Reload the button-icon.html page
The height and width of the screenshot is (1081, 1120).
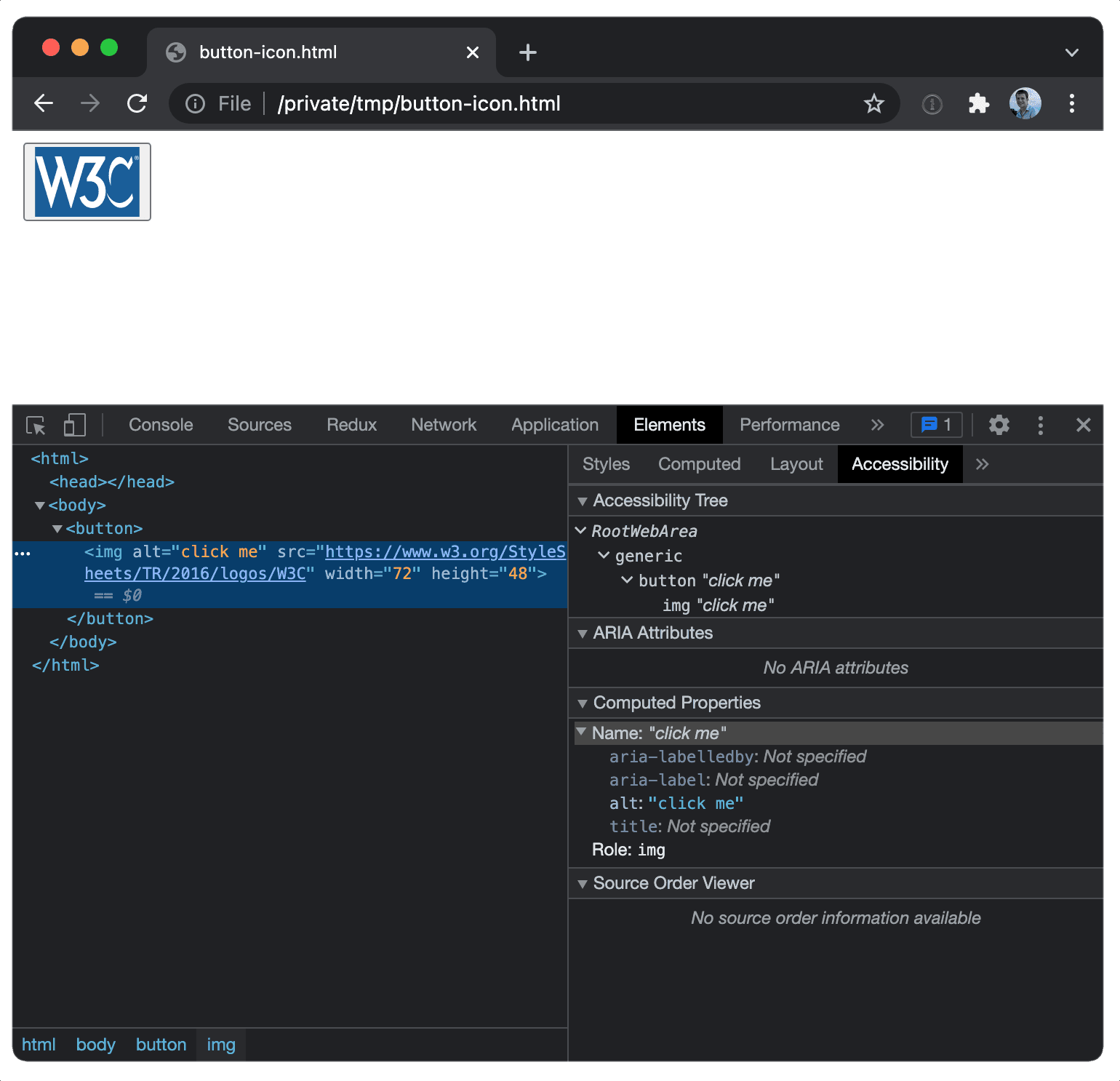[137, 103]
